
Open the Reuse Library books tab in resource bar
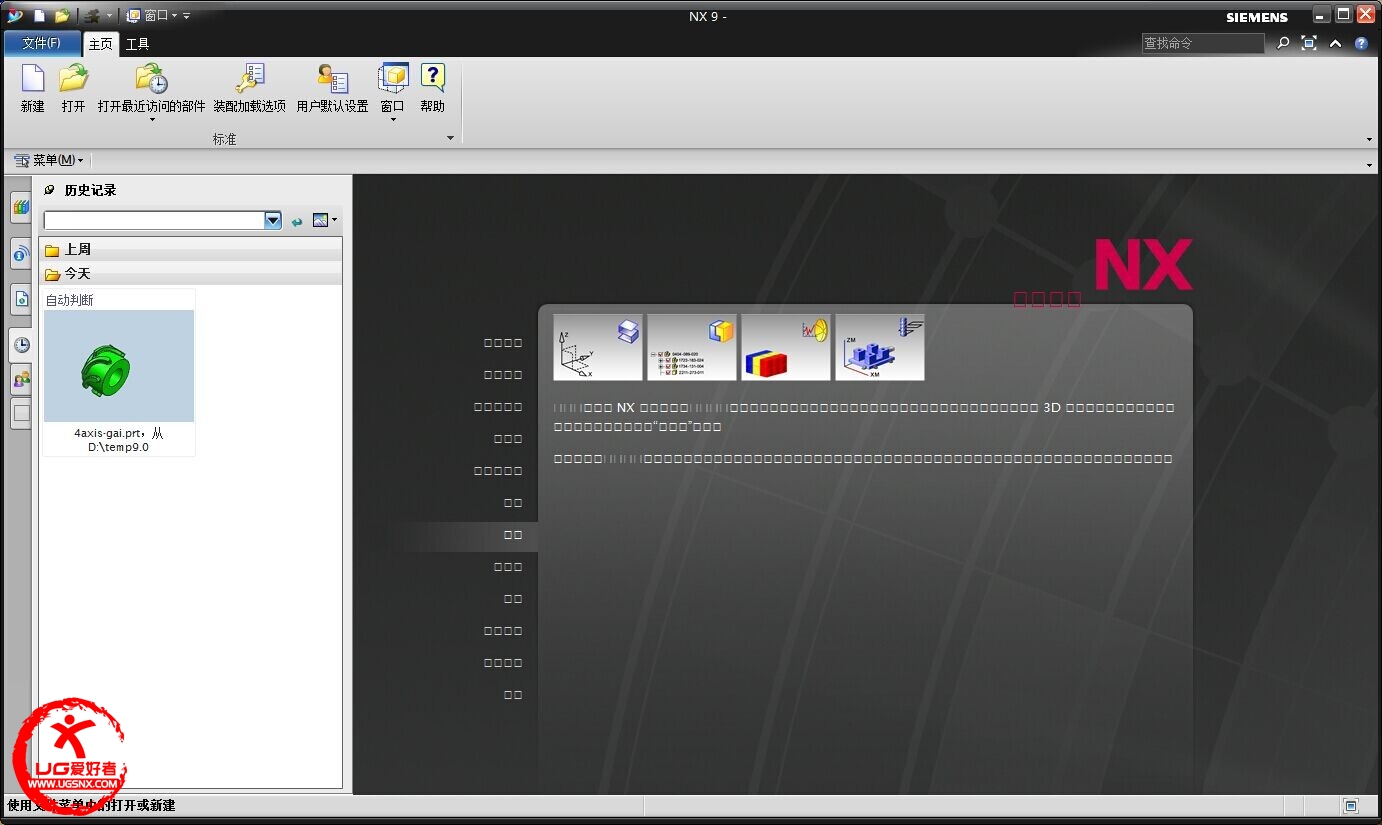point(21,207)
